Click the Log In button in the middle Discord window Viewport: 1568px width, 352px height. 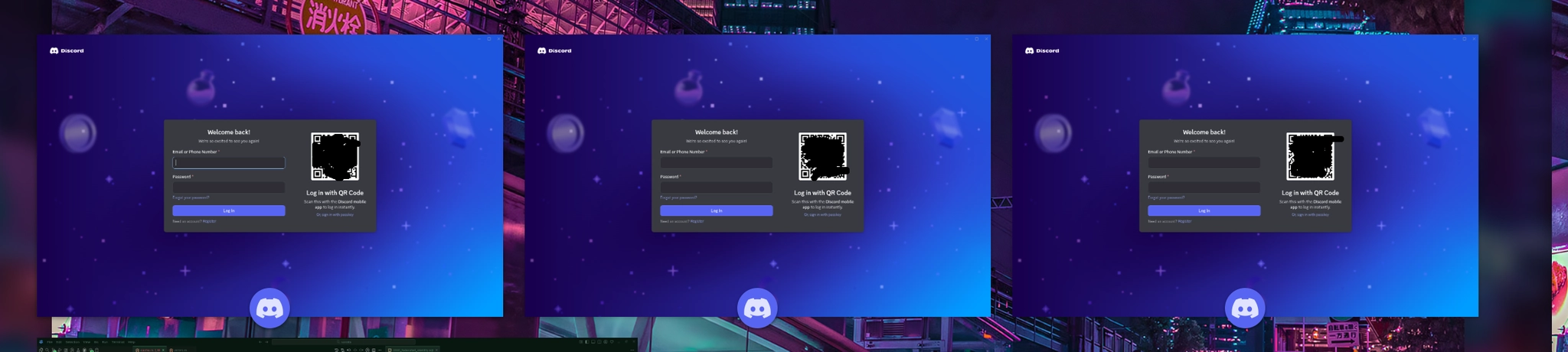point(717,210)
